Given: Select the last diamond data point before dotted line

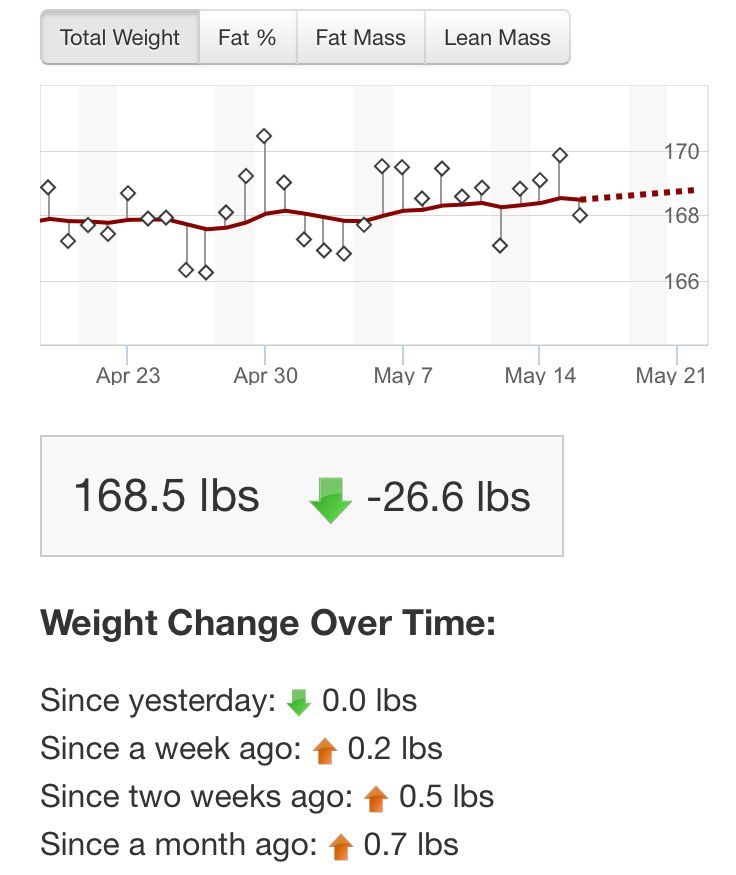Looking at the screenshot, I should coord(580,215).
